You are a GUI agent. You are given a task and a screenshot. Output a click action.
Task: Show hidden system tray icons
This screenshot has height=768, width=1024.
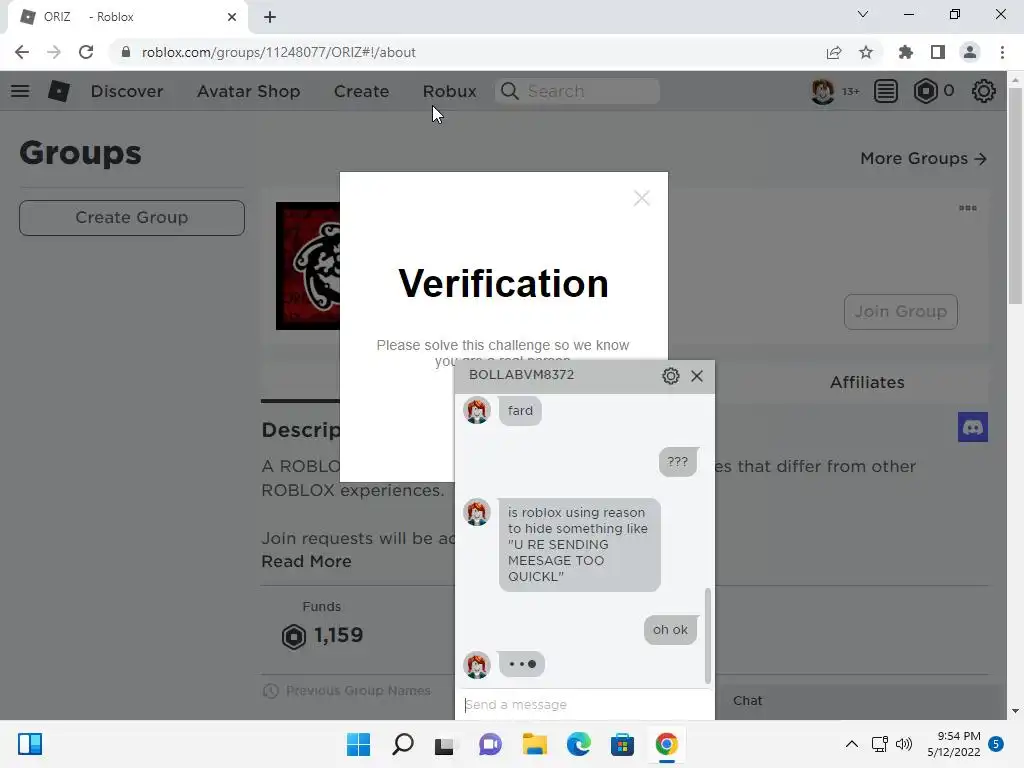(x=852, y=744)
